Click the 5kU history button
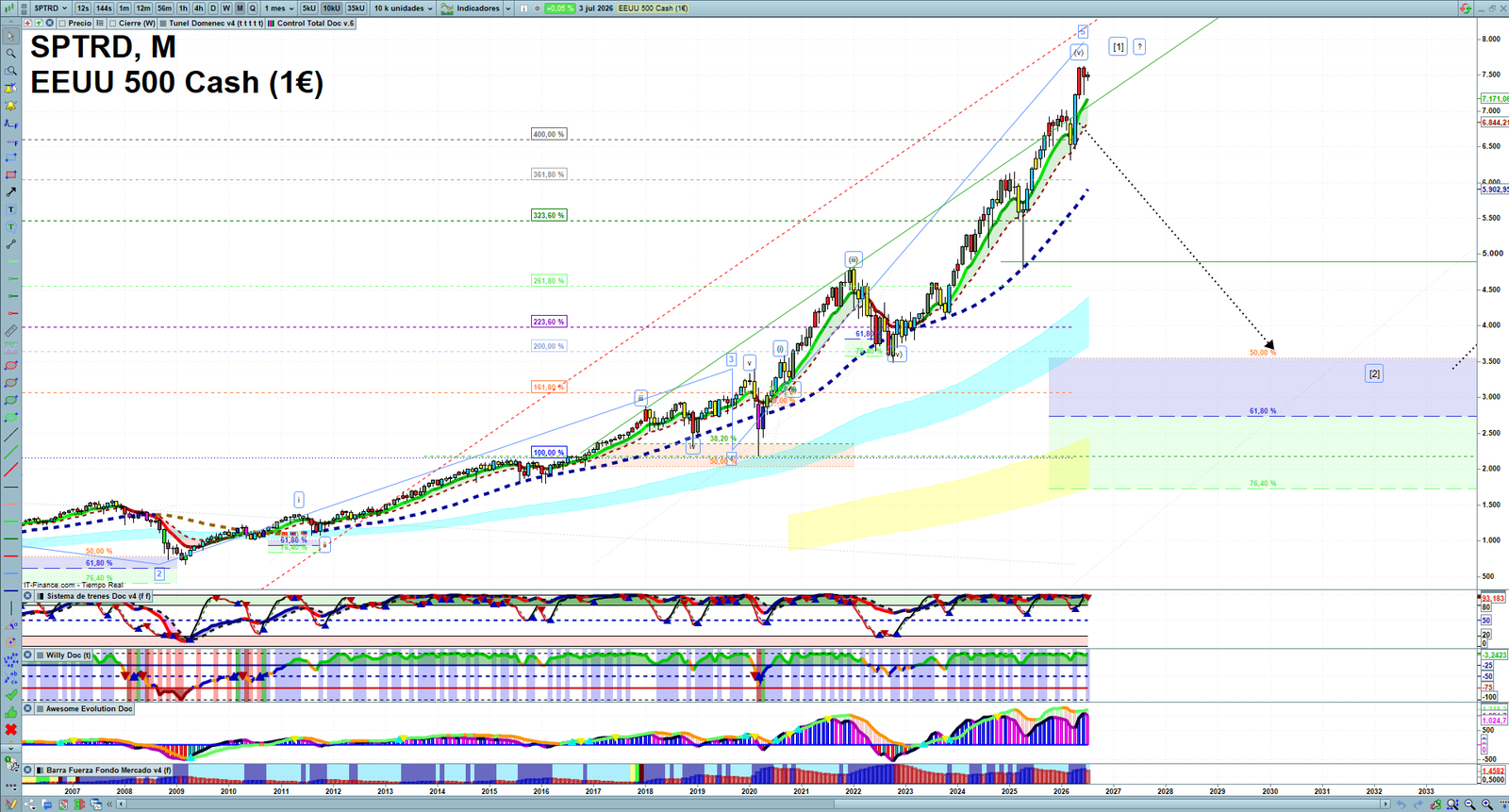The height and width of the screenshot is (812, 1509). [x=308, y=8]
